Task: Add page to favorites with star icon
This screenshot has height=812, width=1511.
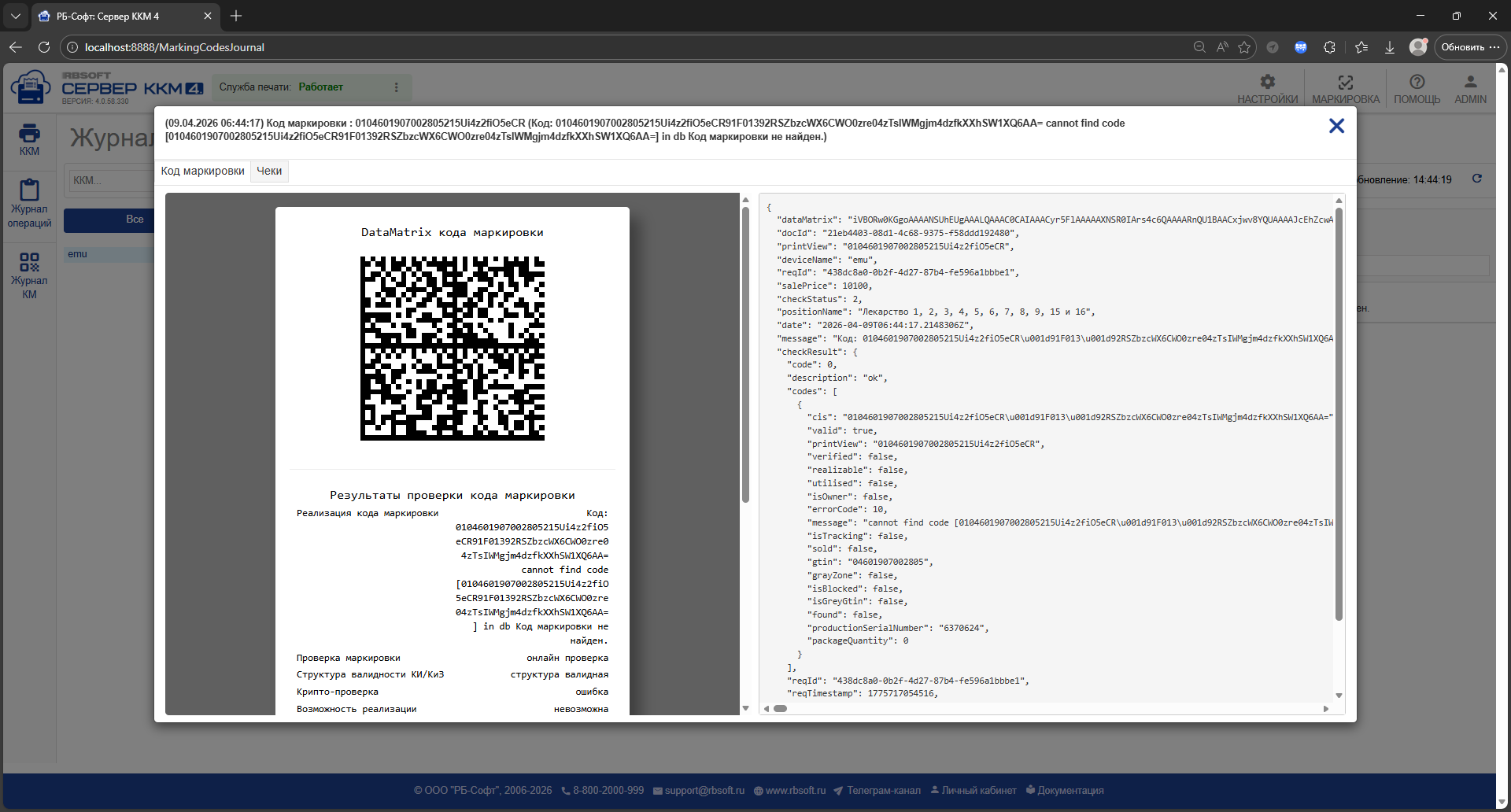Action: pos(1244,47)
